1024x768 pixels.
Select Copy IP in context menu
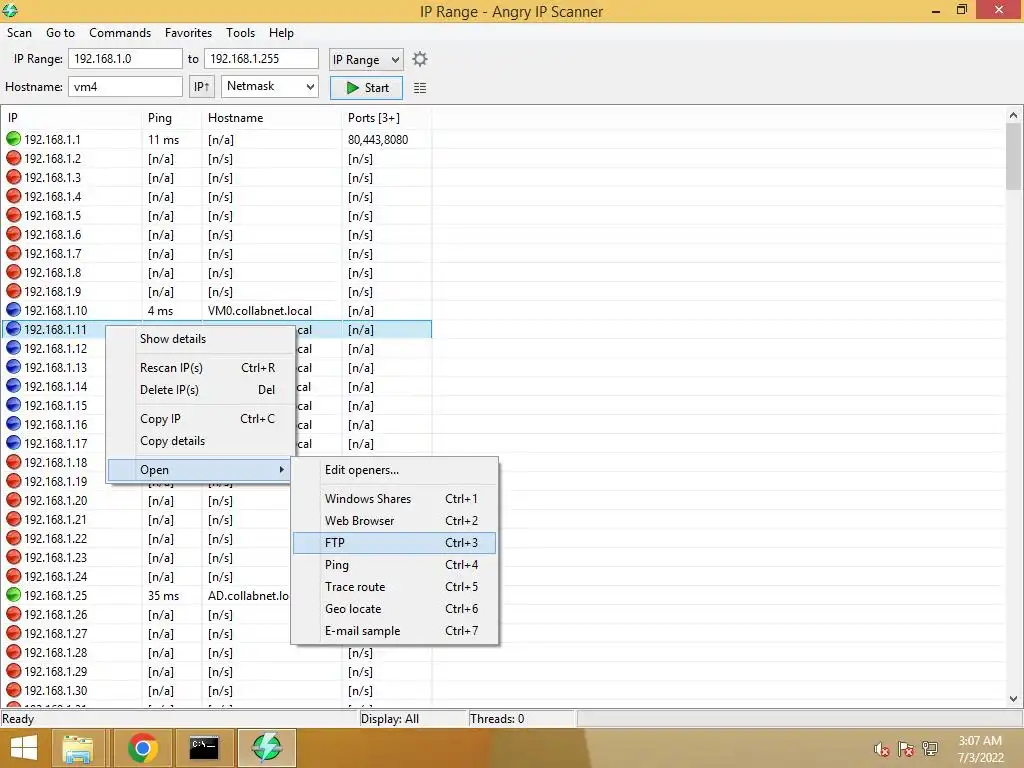[x=200, y=419]
